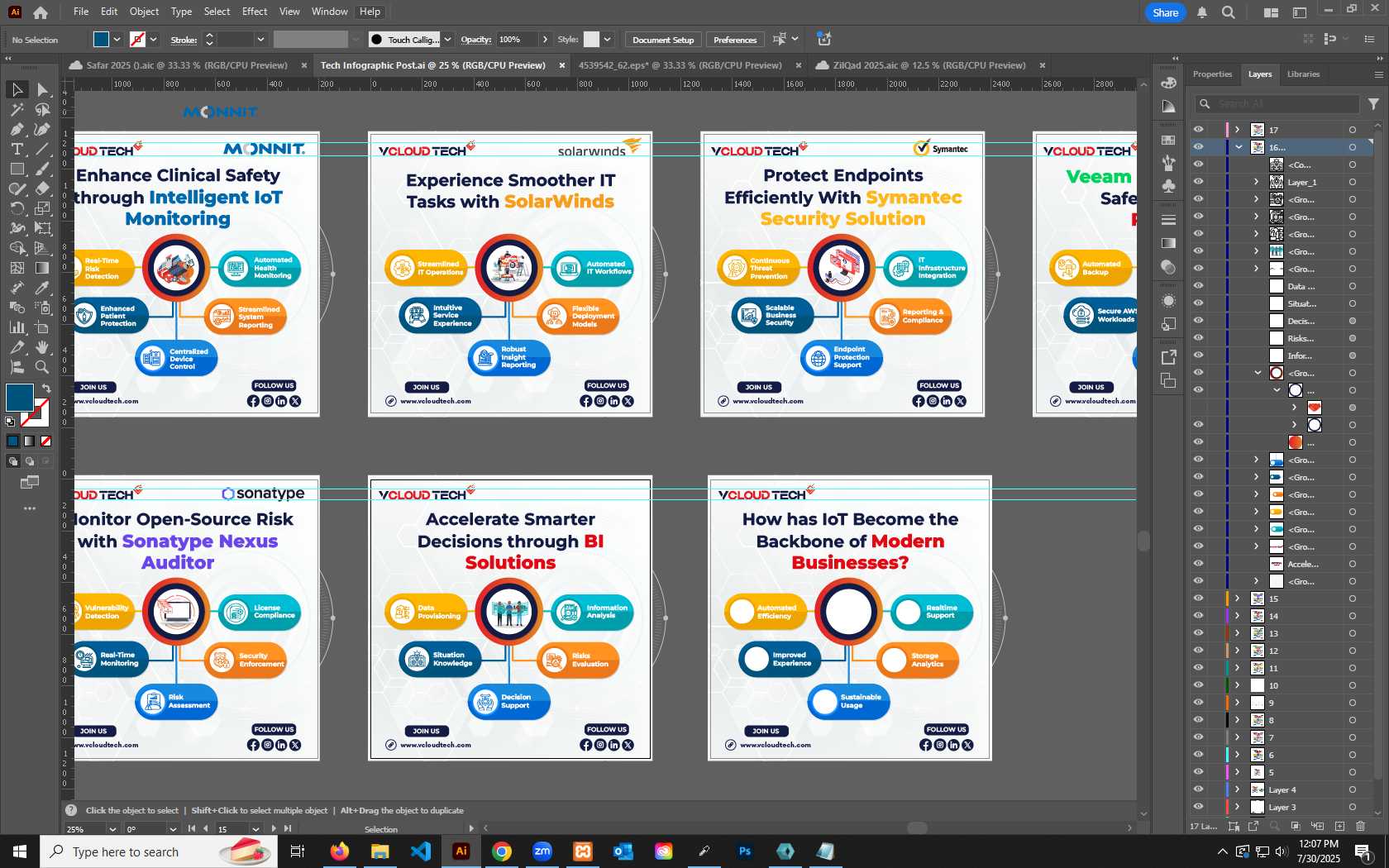Click the blue Fill color swatch
This screenshot has width=1389, height=868.
20,398
